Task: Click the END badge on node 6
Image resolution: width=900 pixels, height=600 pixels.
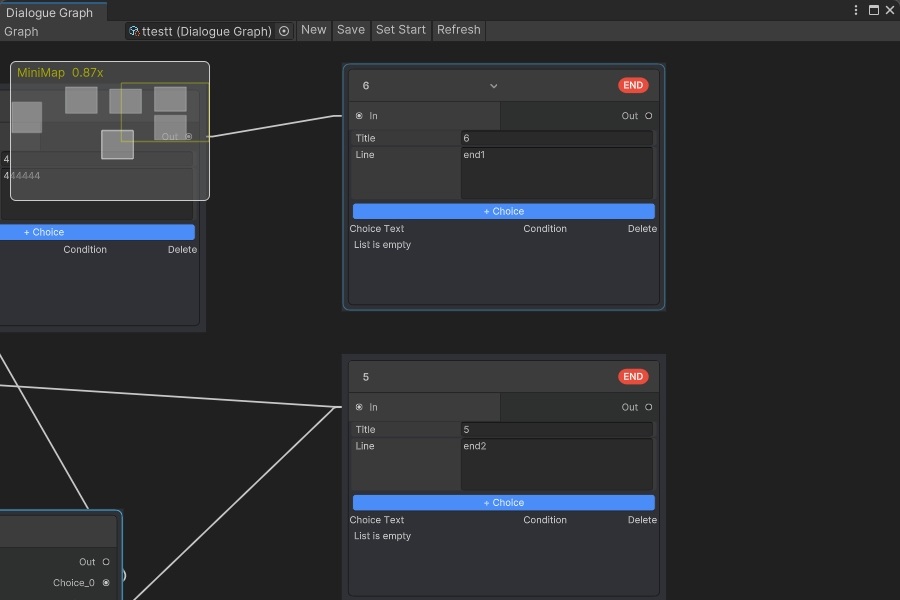Action: coord(633,86)
